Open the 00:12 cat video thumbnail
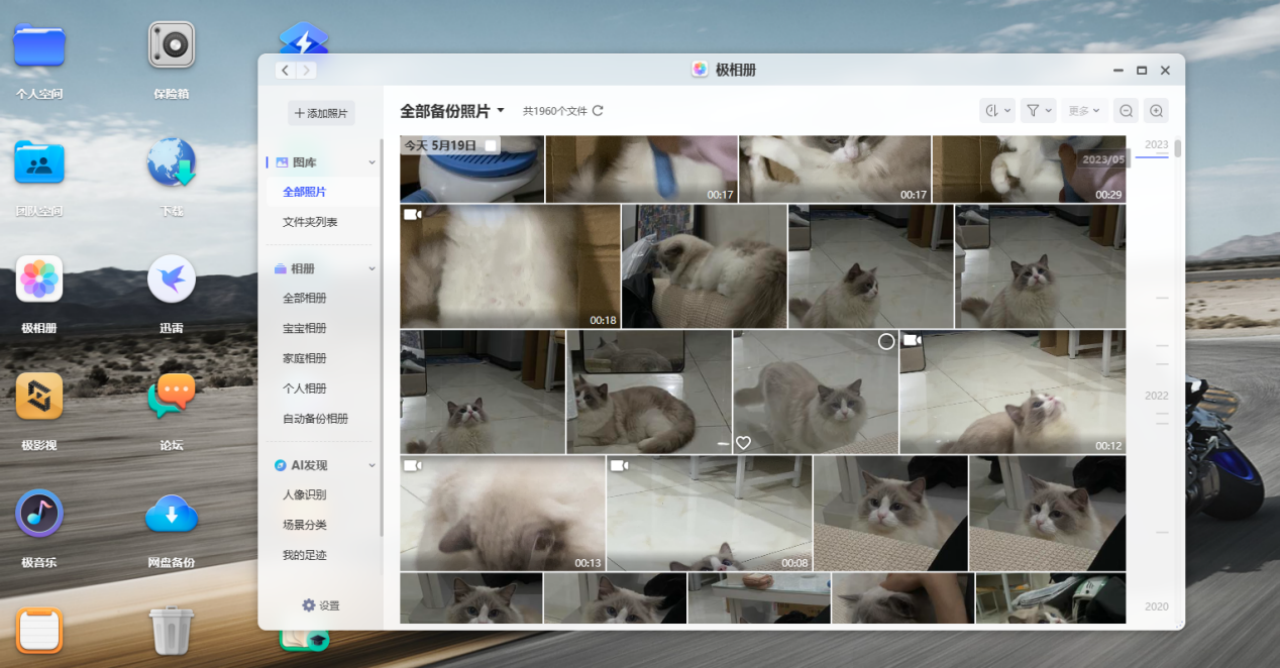 point(1012,392)
